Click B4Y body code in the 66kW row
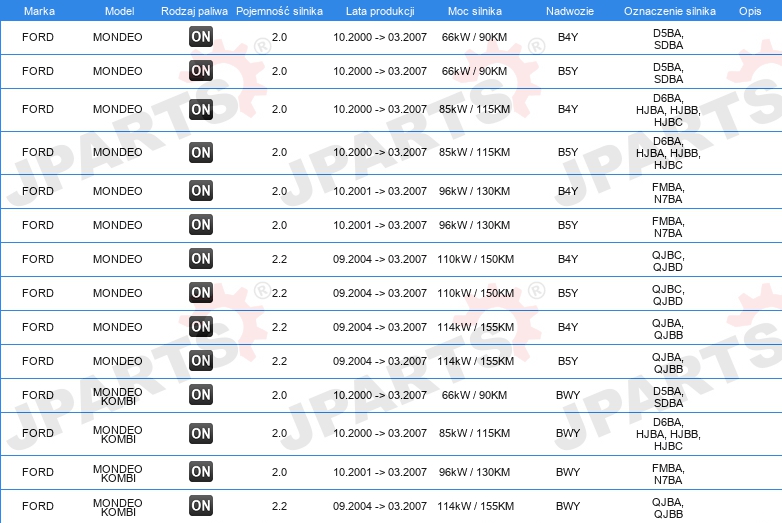This screenshot has height=523, width=782. [568, 37]
